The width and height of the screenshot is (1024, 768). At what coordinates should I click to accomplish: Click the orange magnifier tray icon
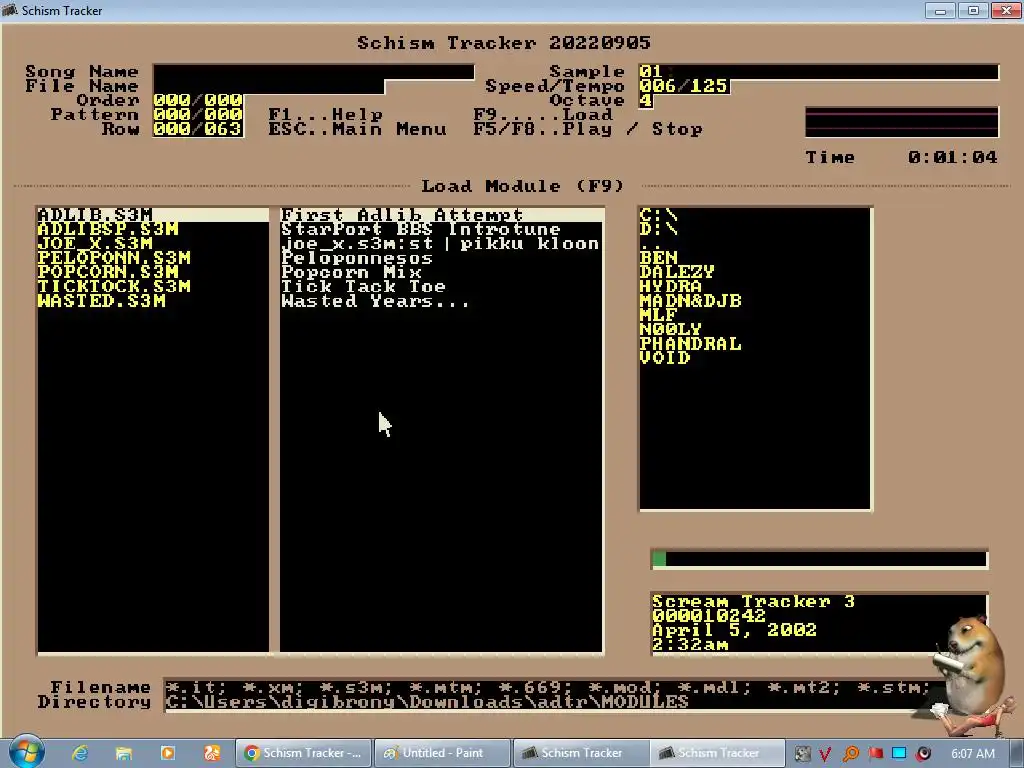point(851,754)
